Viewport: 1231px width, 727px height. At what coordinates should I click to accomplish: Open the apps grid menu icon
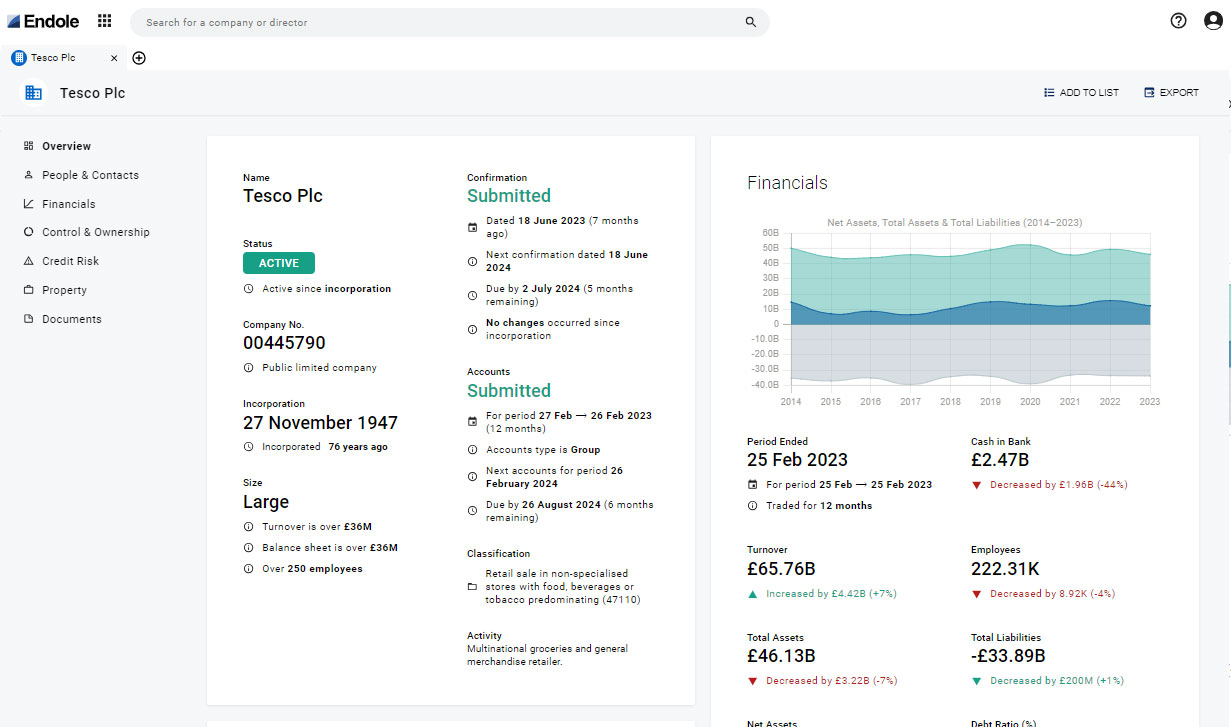pyautogui.click(x=105, y=21)
